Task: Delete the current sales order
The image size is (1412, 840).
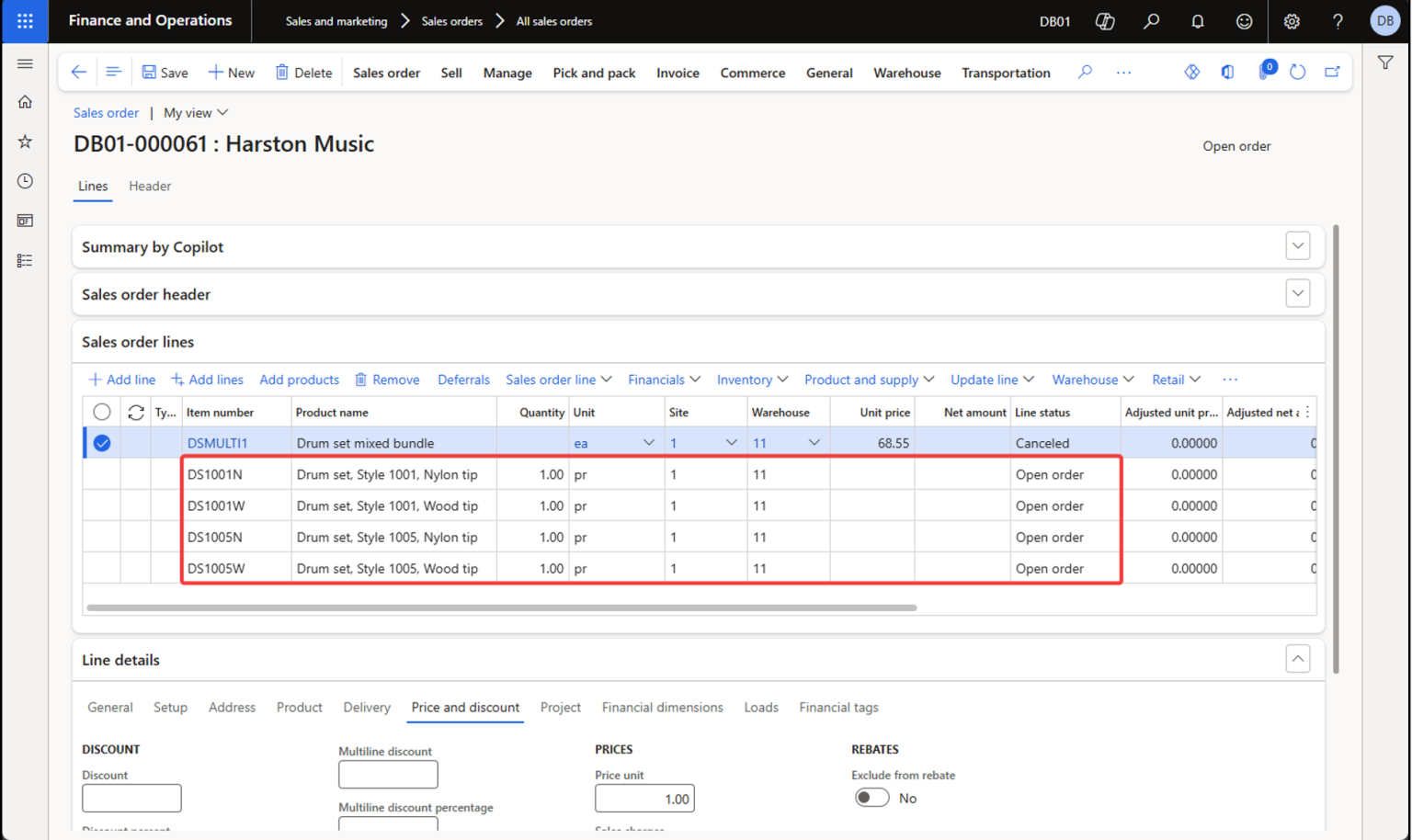Action: 303,73
